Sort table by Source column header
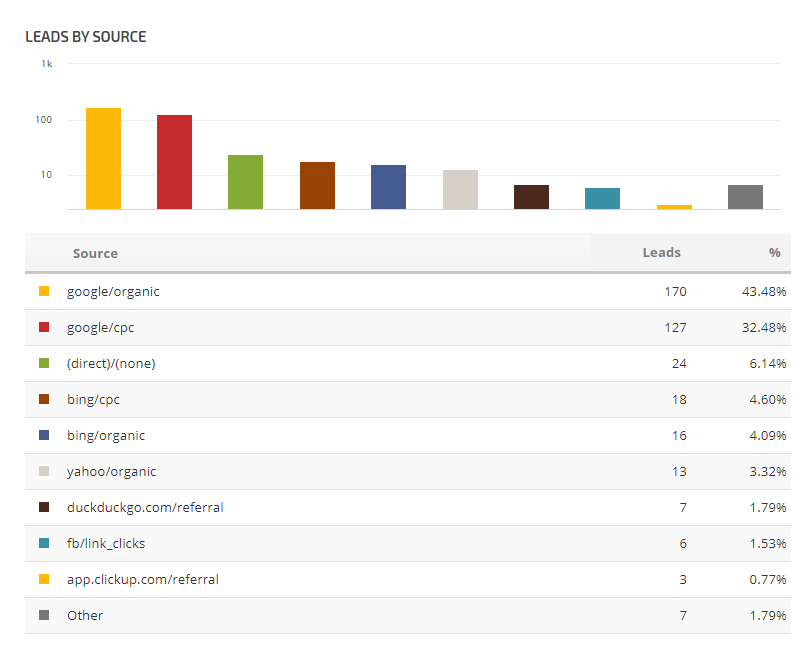The height and width of the screenshot is (662, 808). pos(95,253)
